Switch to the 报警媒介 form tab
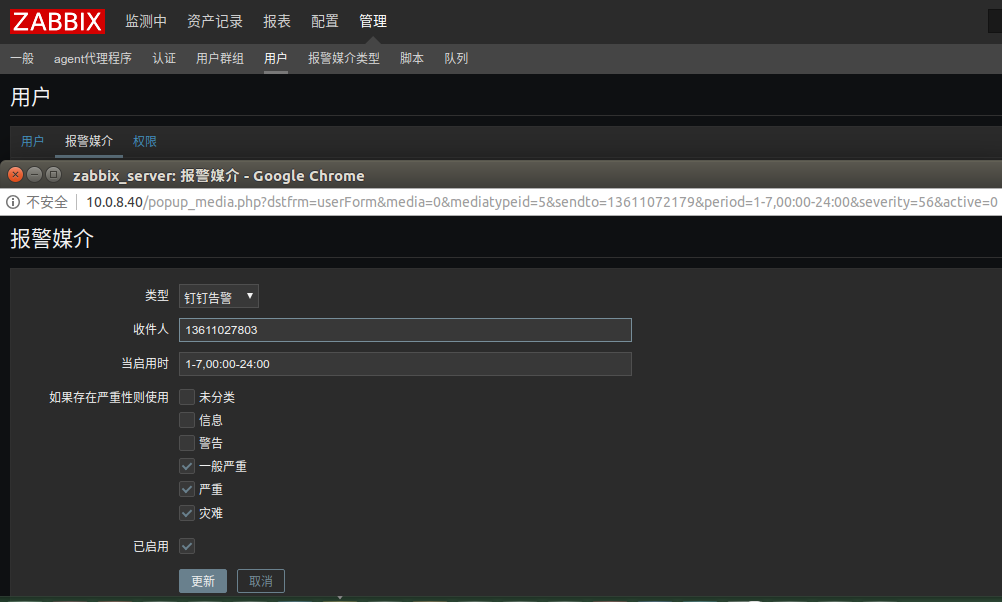 (89, 141)
